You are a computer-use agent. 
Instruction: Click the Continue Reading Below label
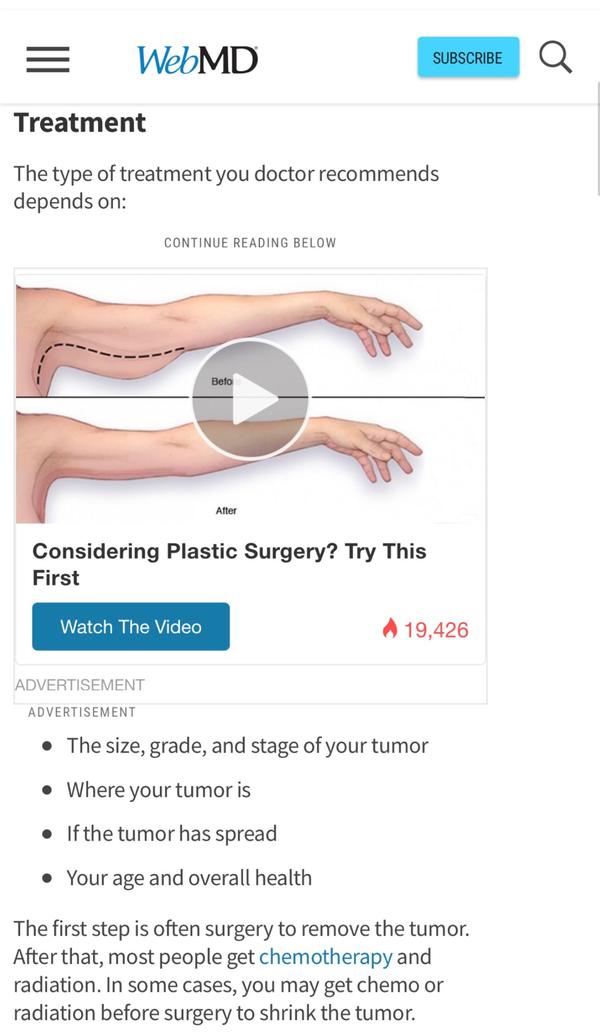(x=250, y=243)
